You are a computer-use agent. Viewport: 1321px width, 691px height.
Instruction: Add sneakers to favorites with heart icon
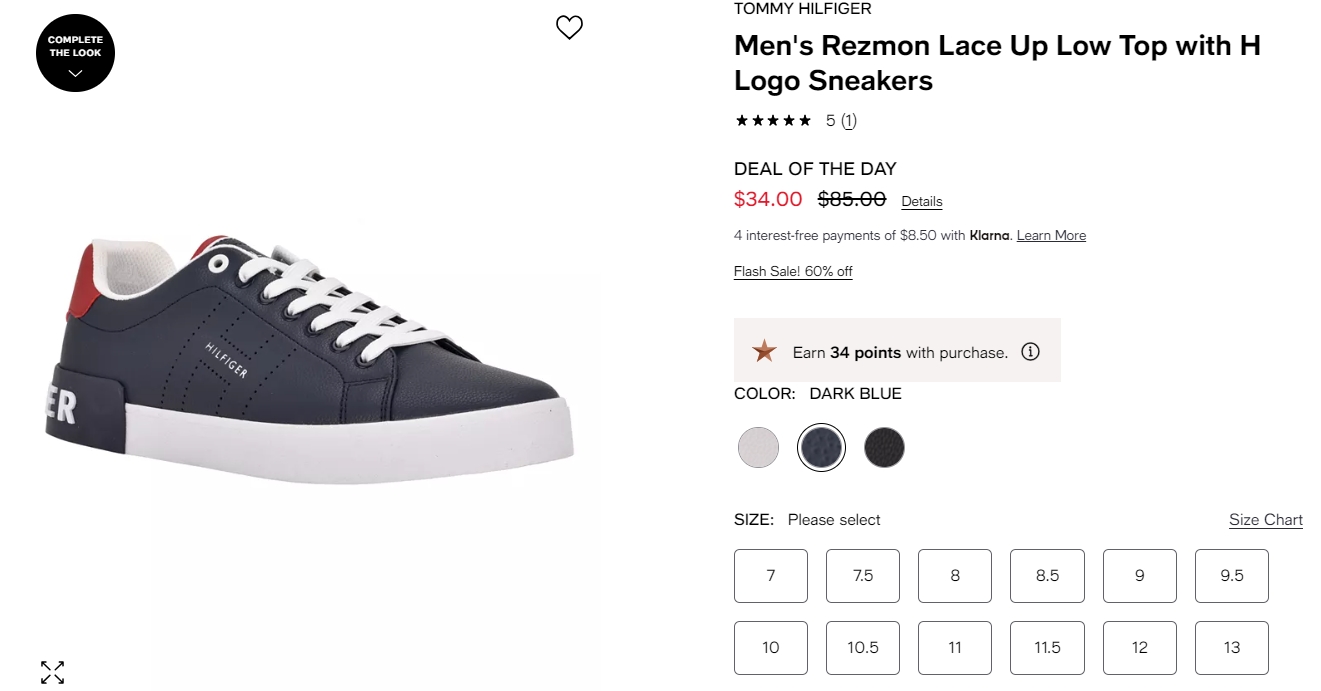(x=569, y=28)
